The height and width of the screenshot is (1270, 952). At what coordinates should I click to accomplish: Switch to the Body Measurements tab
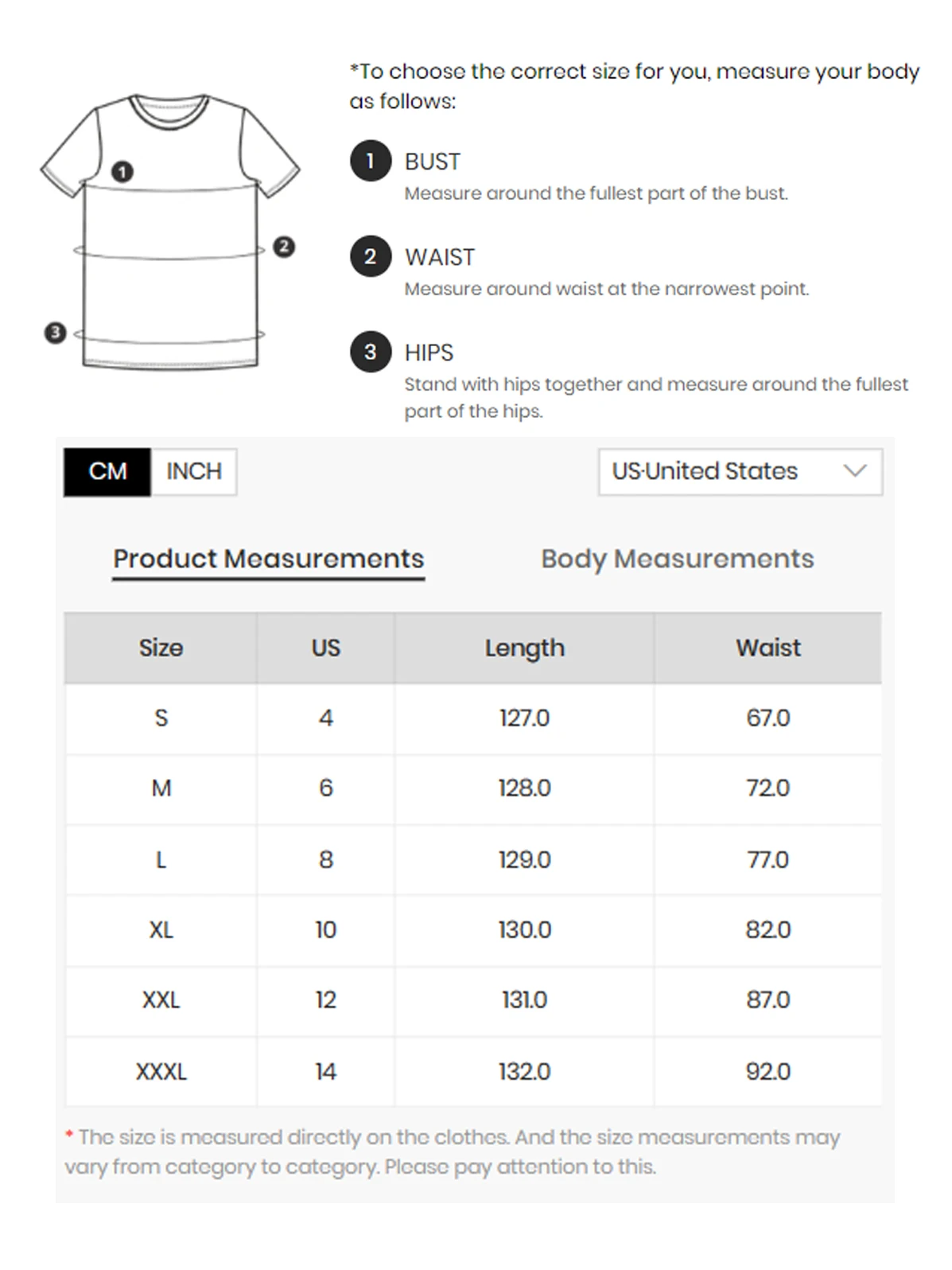pyautogui.click(x=677, y=559)
